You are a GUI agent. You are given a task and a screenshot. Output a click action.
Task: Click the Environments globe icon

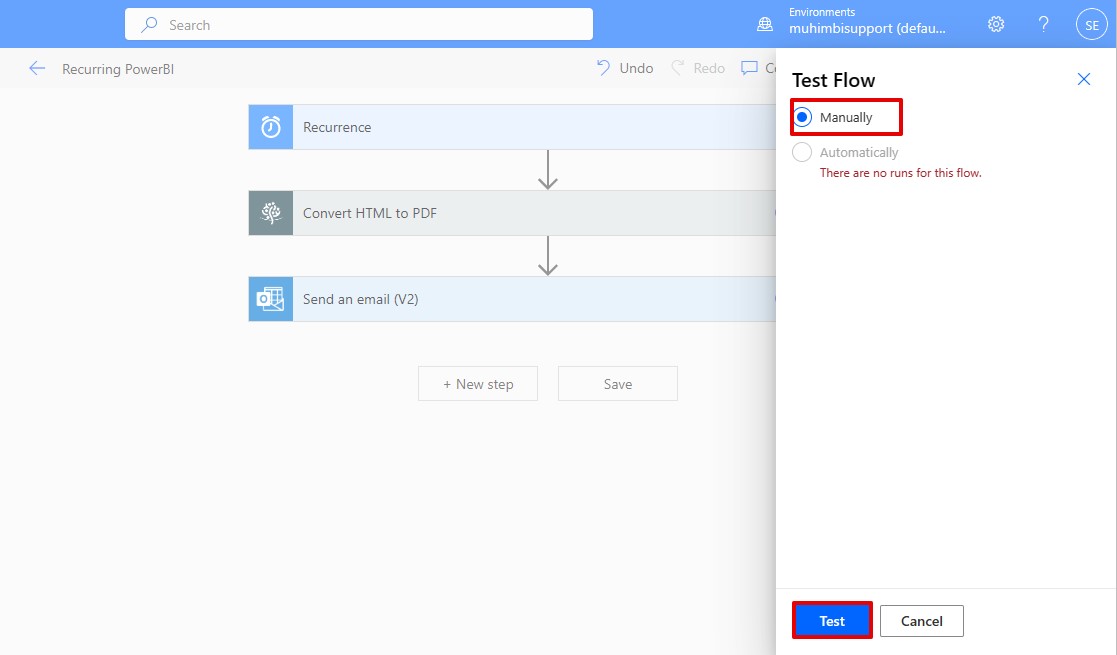coord(765,25)
